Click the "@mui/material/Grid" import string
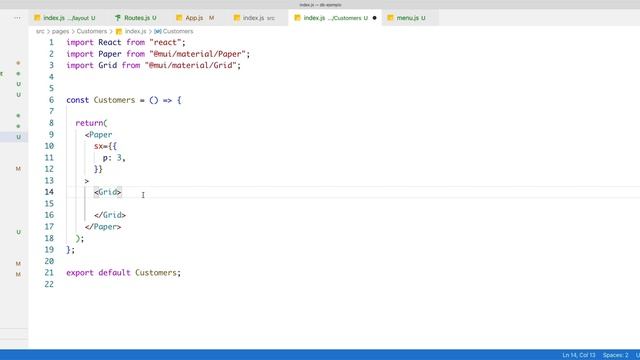 [191, 65]
